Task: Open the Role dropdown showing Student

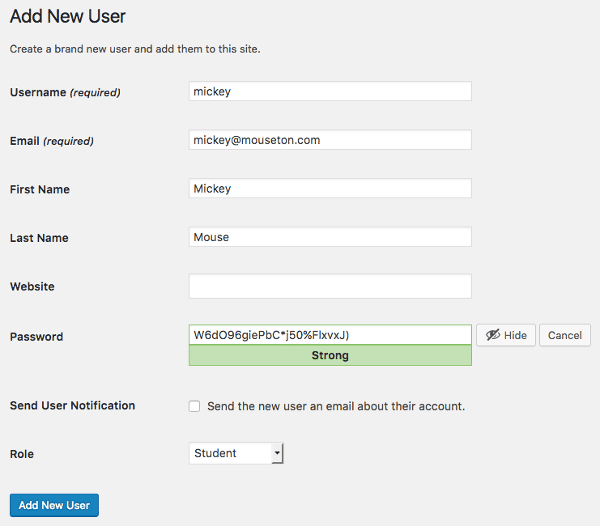Action: [x=236, y=453]
